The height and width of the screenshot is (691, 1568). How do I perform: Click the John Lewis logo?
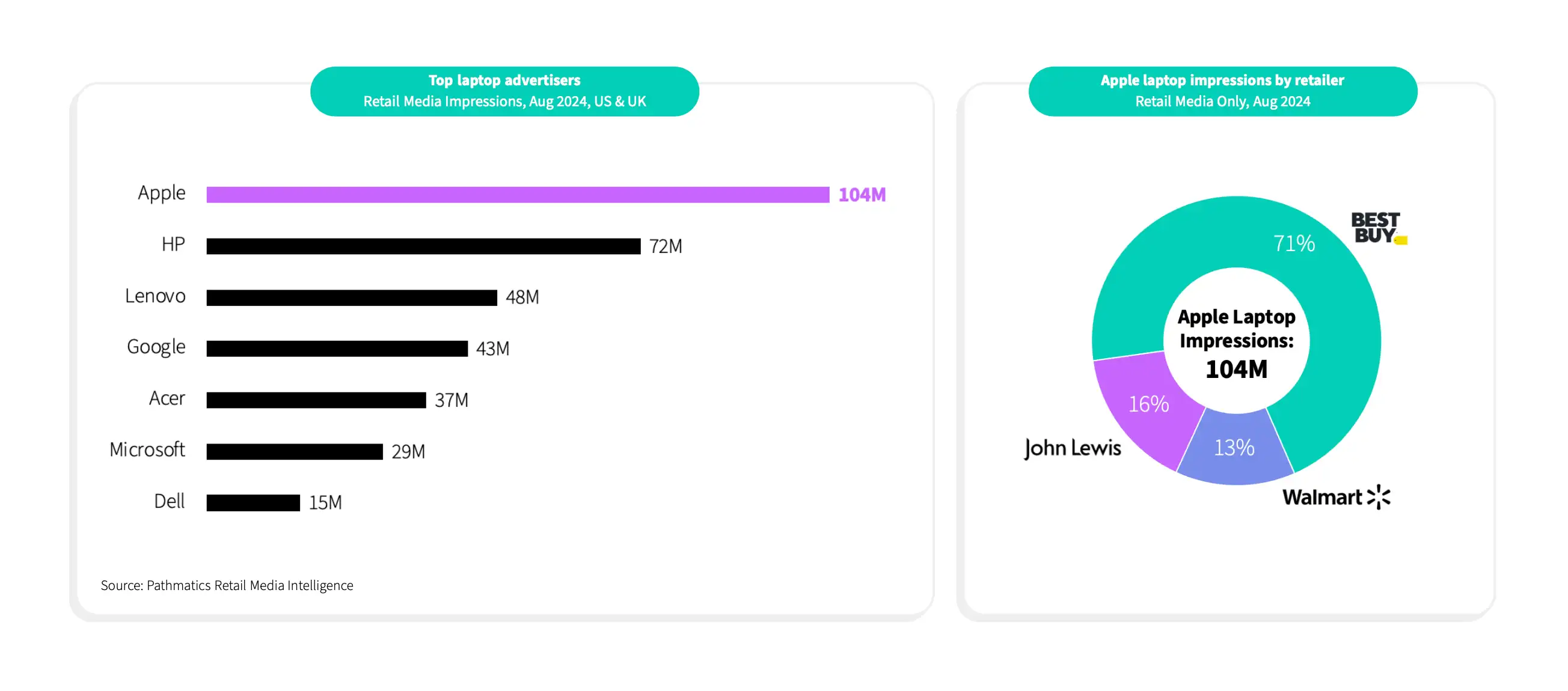pyautogui.click(x=1073, y=449)
